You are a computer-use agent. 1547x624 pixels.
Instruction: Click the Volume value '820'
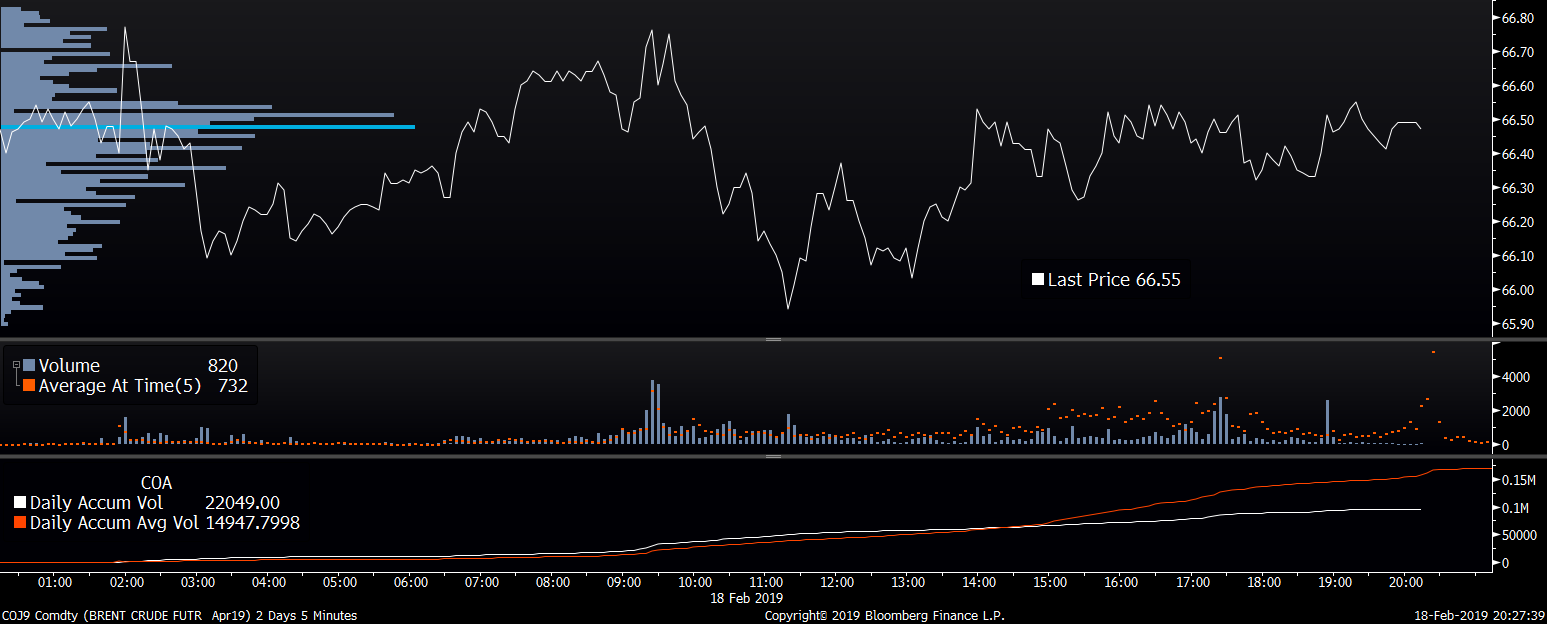pyautogui.click(x=222, y=366)
